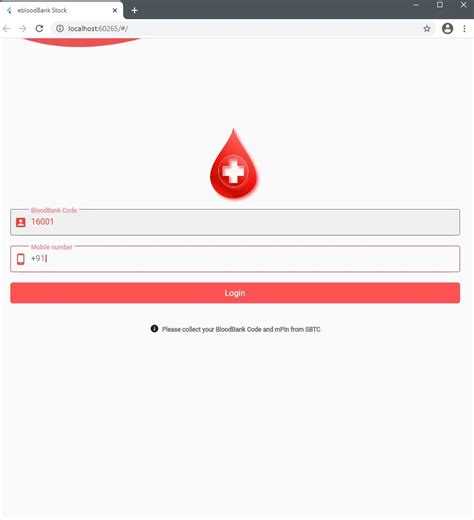This screenshot has width=474, height=520.
Task: Focus the Mobile number input field
Action: click(x=235, y=259)
